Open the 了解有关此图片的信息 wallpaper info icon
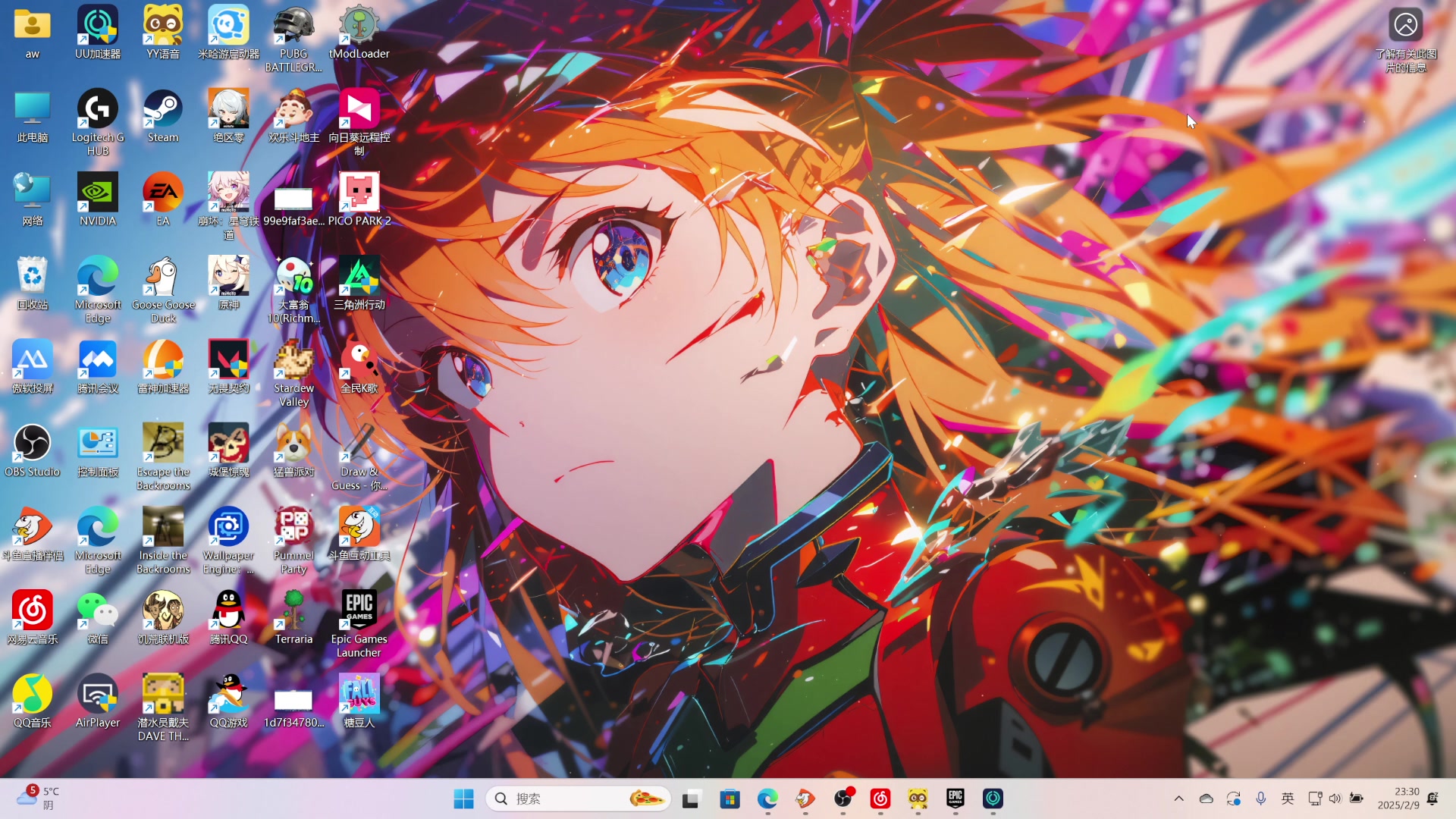The height and width of the screenshot is (819, 1456). coord(1406,40)
